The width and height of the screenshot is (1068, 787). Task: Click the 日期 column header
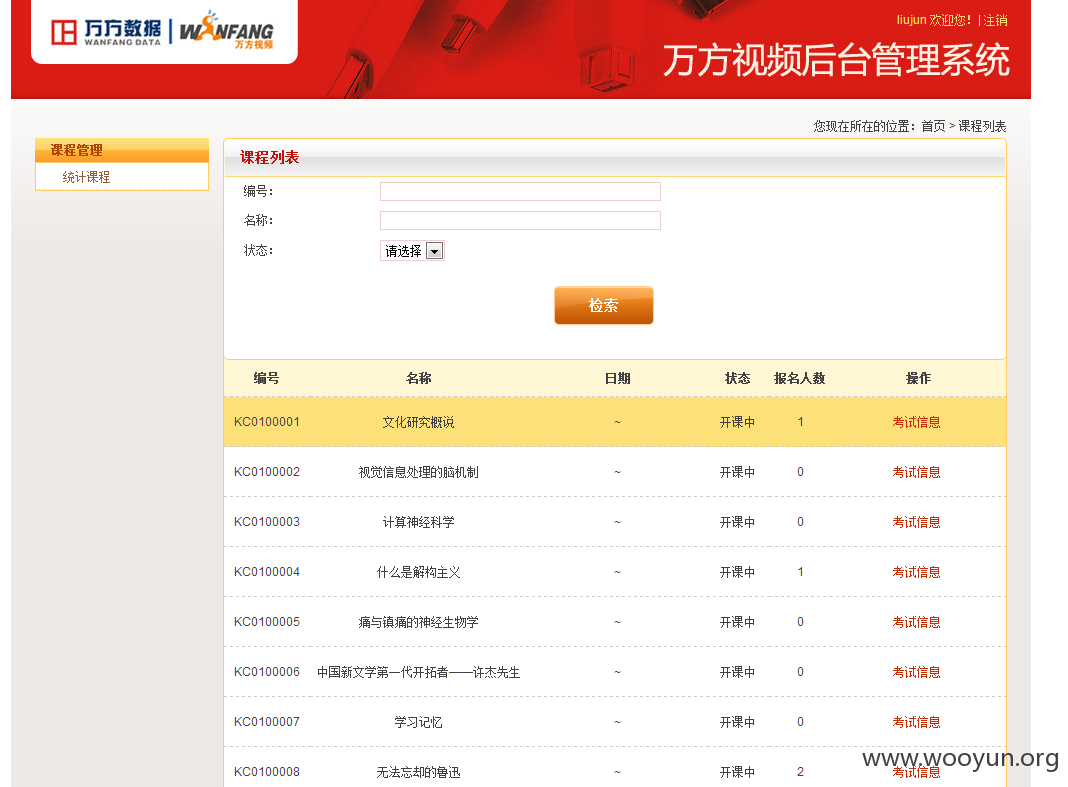618,378
